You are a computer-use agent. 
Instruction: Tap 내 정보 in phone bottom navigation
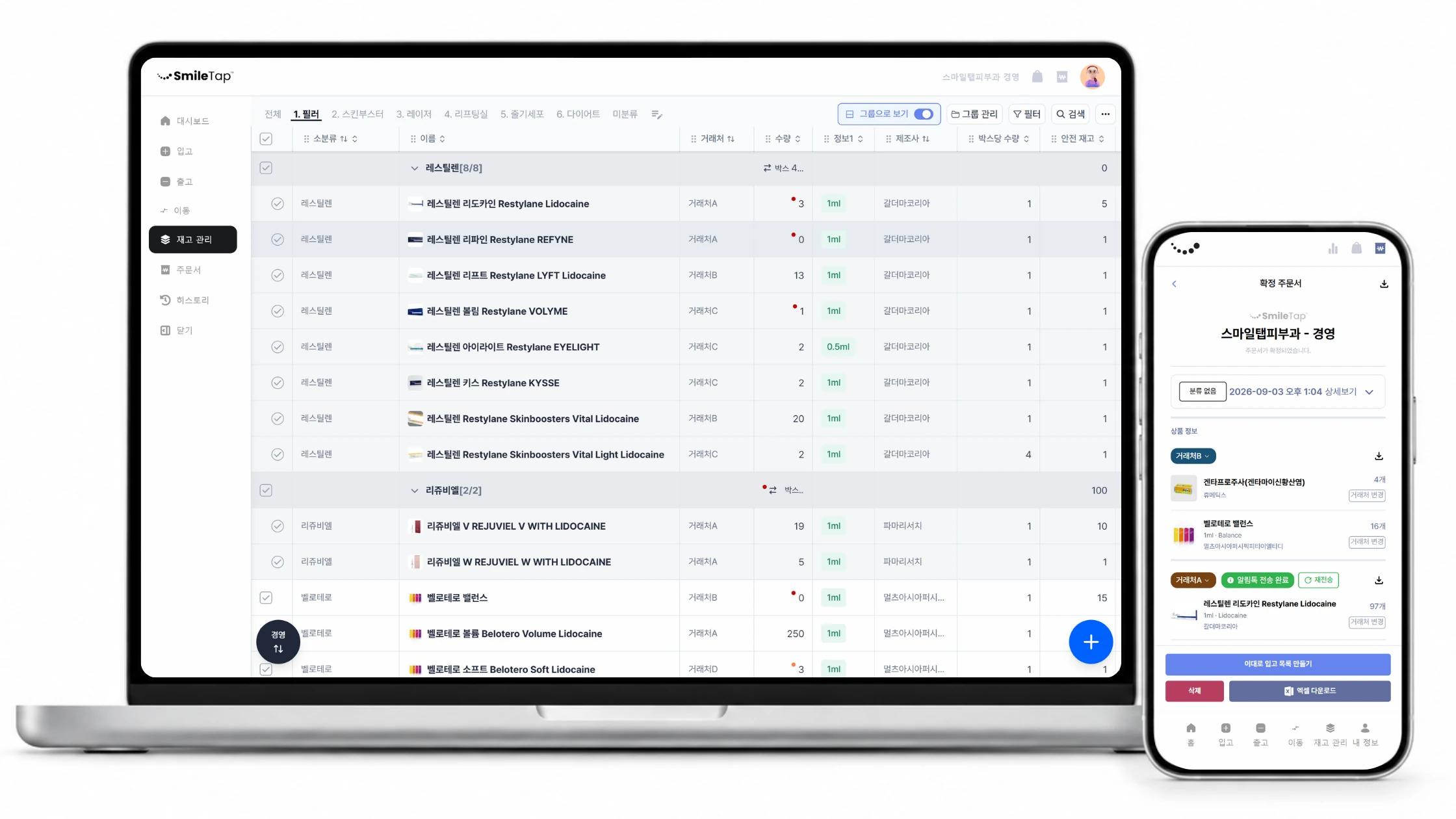pos(1365,734)
